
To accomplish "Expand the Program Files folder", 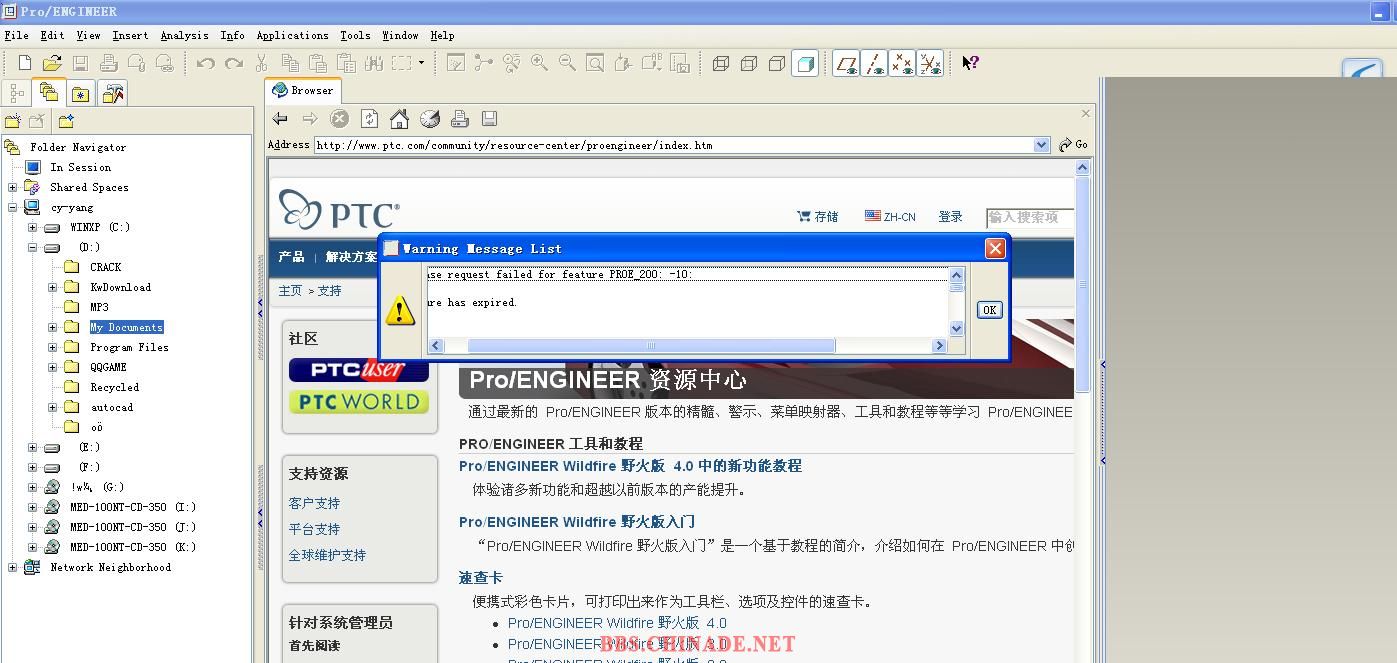I will click(52, 347).
